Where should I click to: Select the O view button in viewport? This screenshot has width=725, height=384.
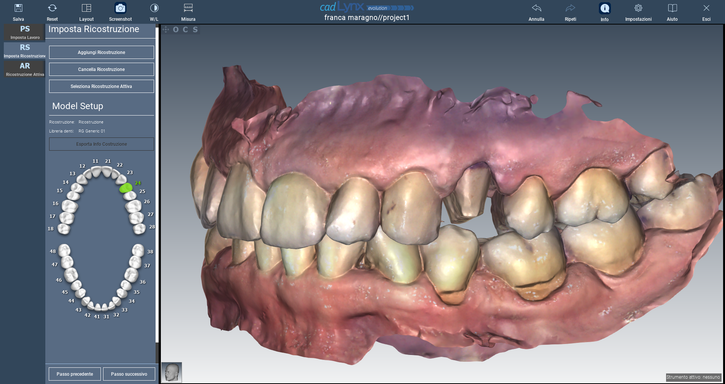coord(176,30)
